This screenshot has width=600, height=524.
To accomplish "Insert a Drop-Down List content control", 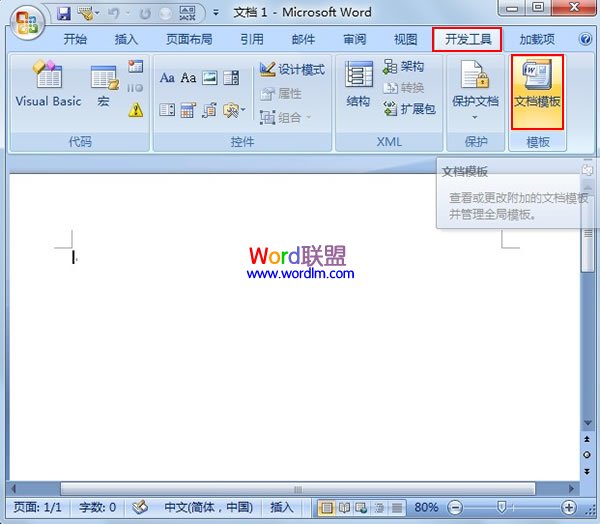I will pyautogui.click(x=167, y=110).
